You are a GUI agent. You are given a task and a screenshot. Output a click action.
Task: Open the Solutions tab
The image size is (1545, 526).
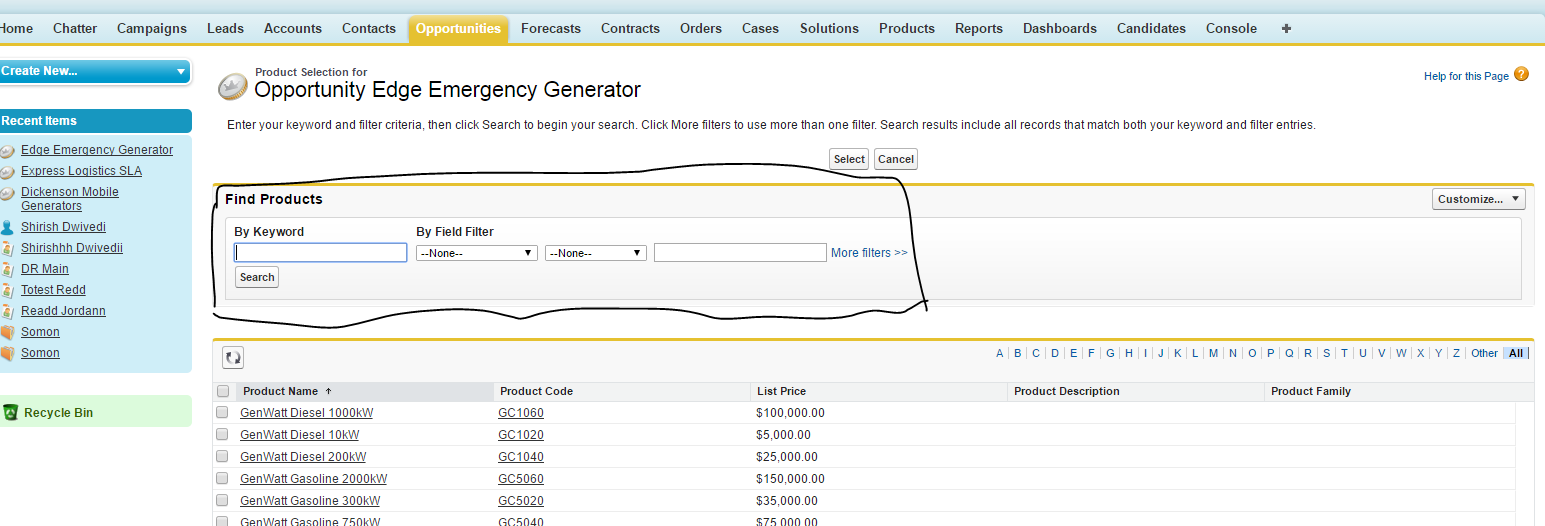pos(829,28)
